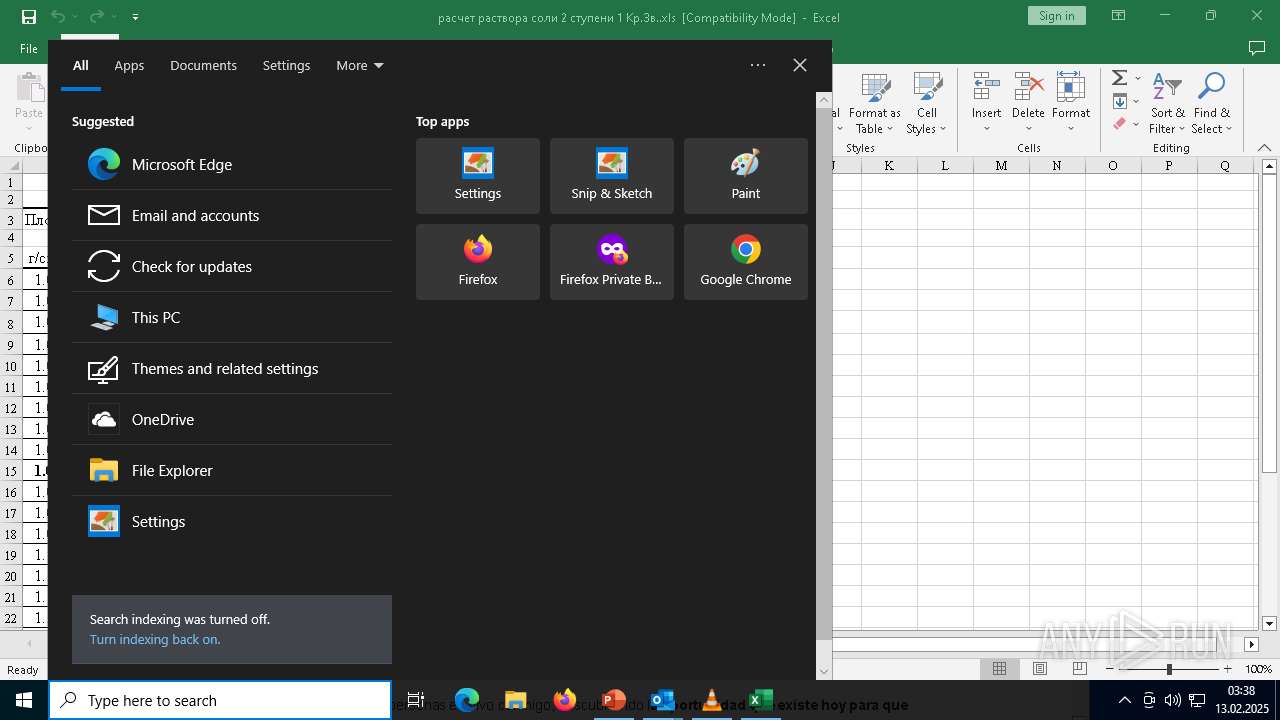Click Sign in button in Excel
The height and width of the screenshot is (720, 1280).
tap(1056, 15)
